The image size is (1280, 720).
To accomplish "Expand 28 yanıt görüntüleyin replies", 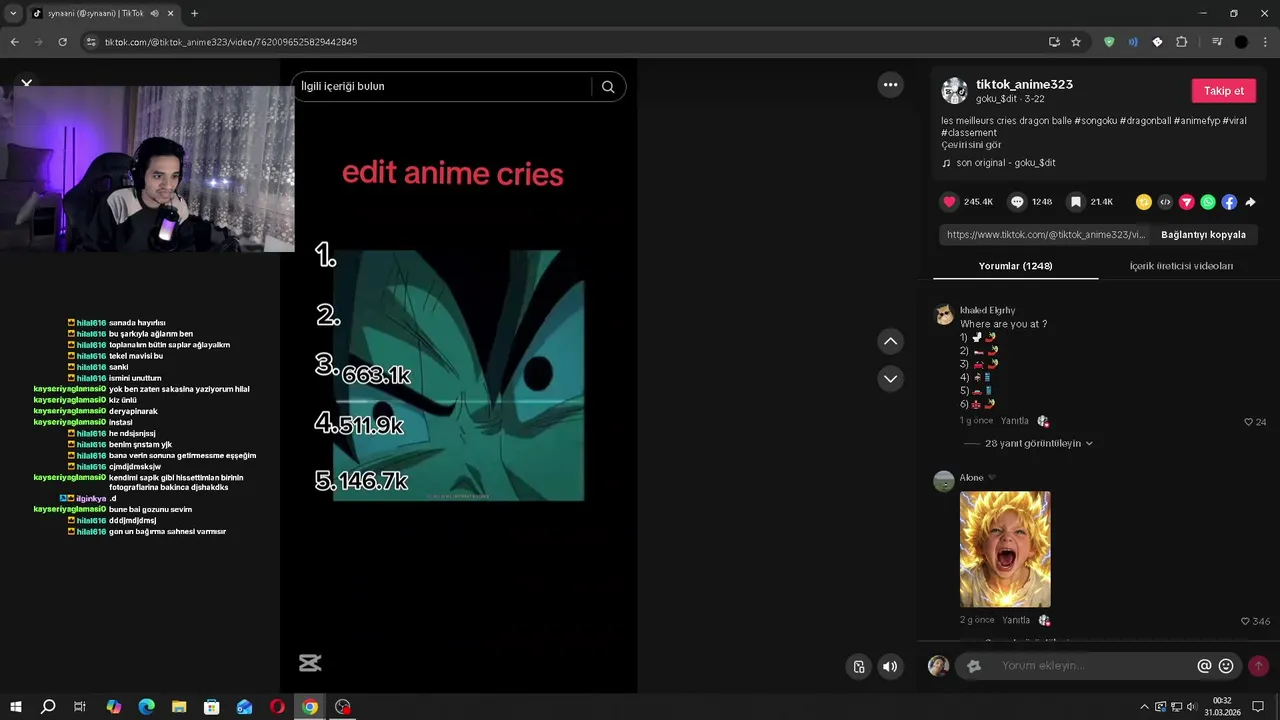I will coord(1039,443).
